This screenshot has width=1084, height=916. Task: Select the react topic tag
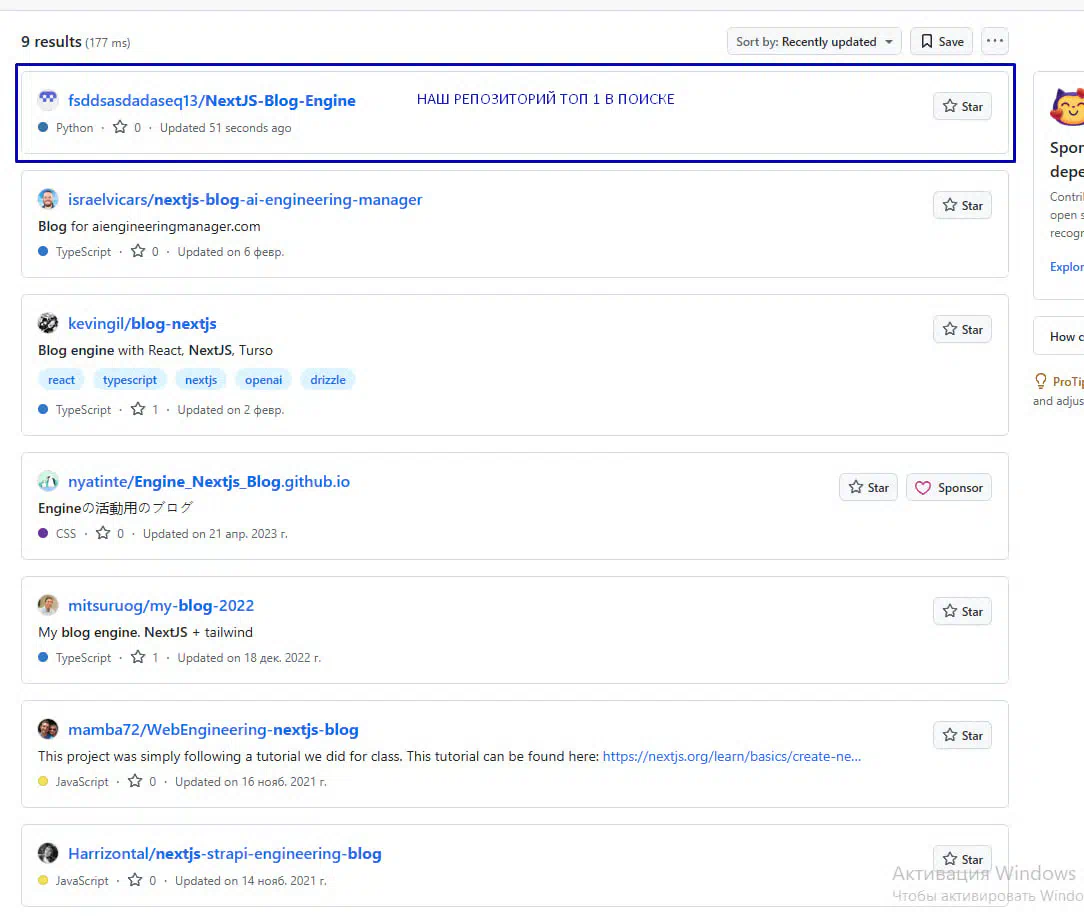click(62, 380)
